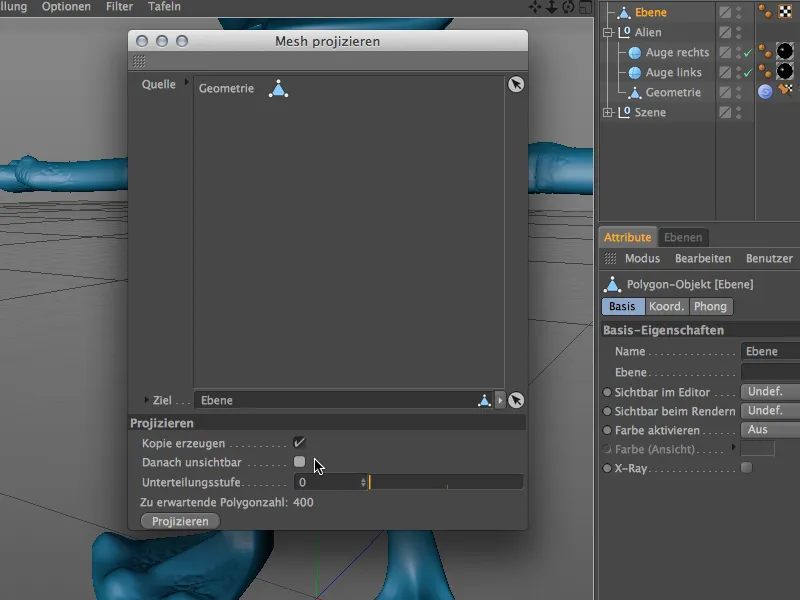800x600 pixels.
Task: Select the Basis tab button
Action: pyautogui.click(x=622, y=306)
